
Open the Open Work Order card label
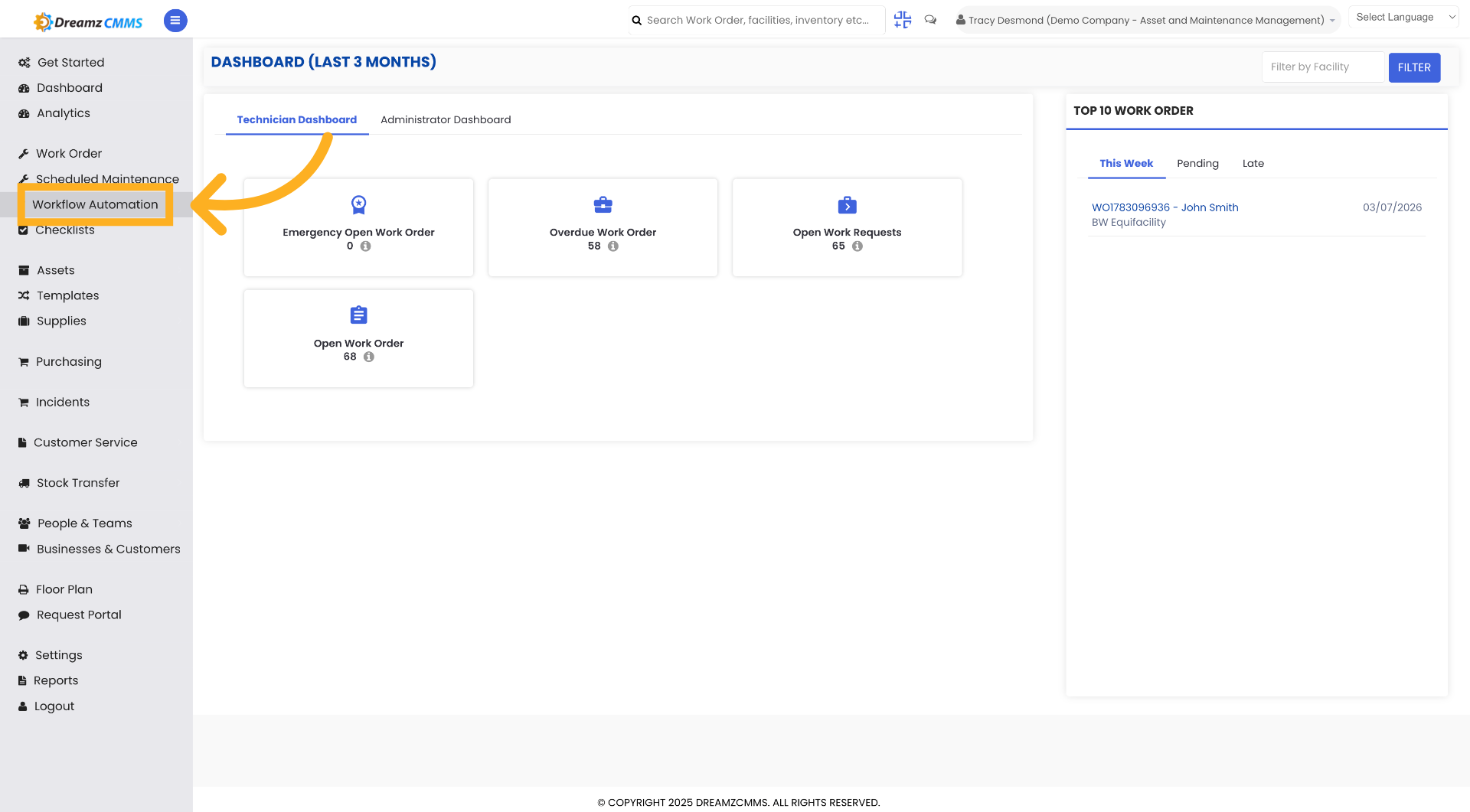[358, 343]
